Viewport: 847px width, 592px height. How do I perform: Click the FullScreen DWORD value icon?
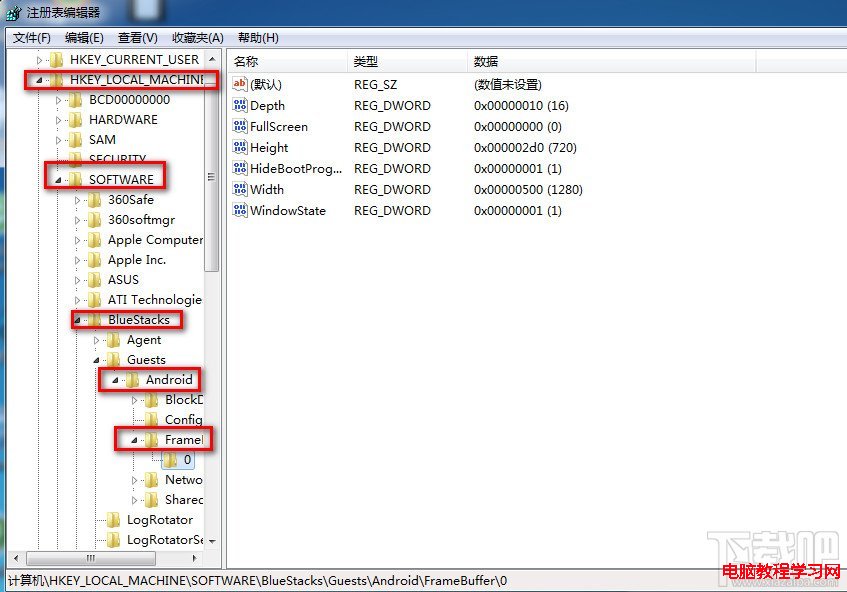pos(240,126)
